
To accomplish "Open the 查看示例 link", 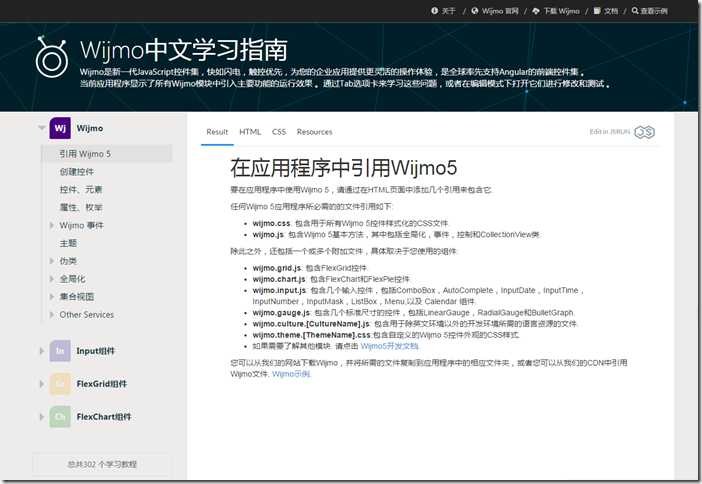I will [654, 11].
